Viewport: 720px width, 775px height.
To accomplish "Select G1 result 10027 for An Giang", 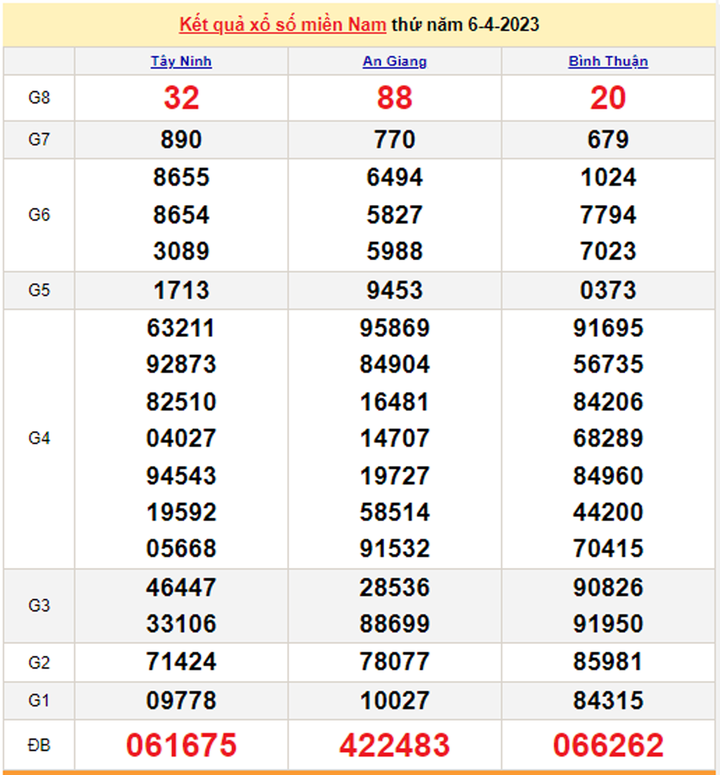I will coord(394,699).
